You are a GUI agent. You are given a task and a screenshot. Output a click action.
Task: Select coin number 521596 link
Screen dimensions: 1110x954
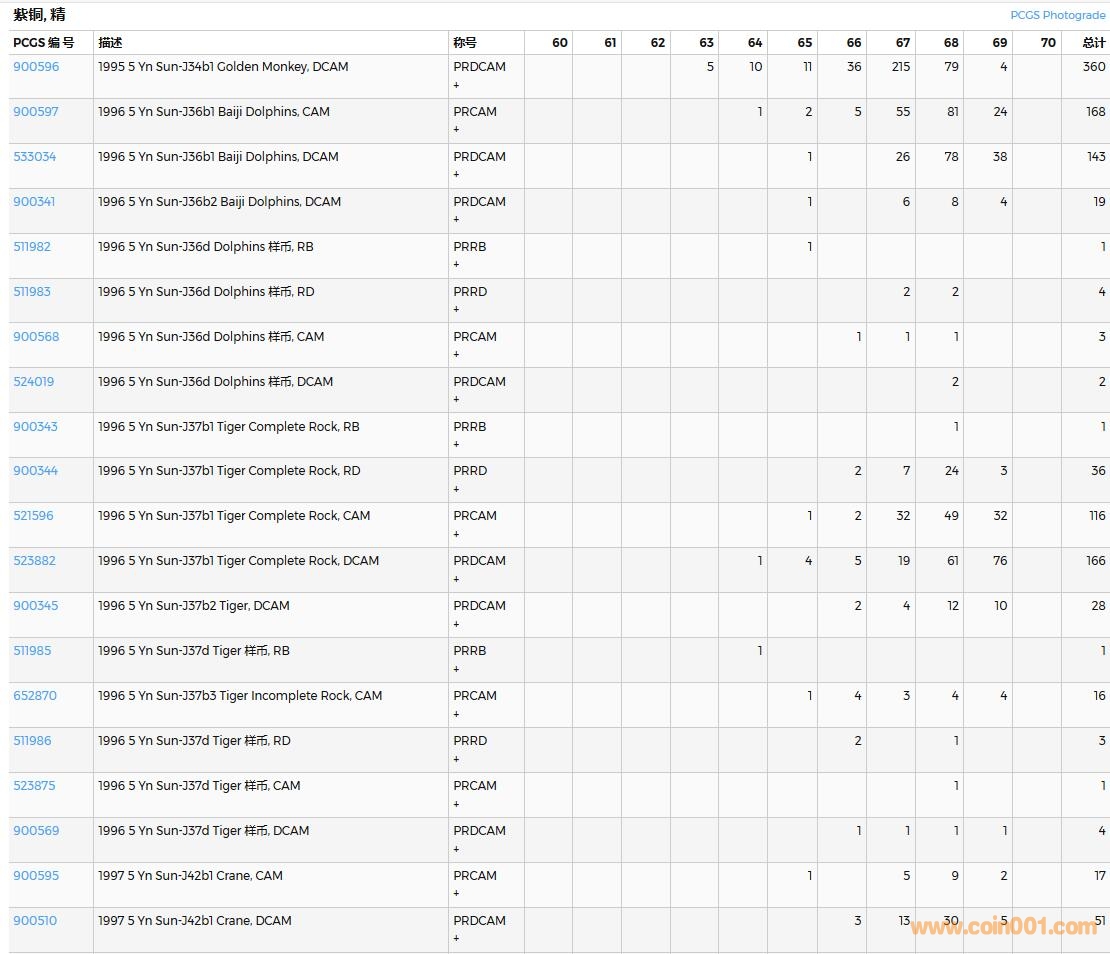[34, 516]
